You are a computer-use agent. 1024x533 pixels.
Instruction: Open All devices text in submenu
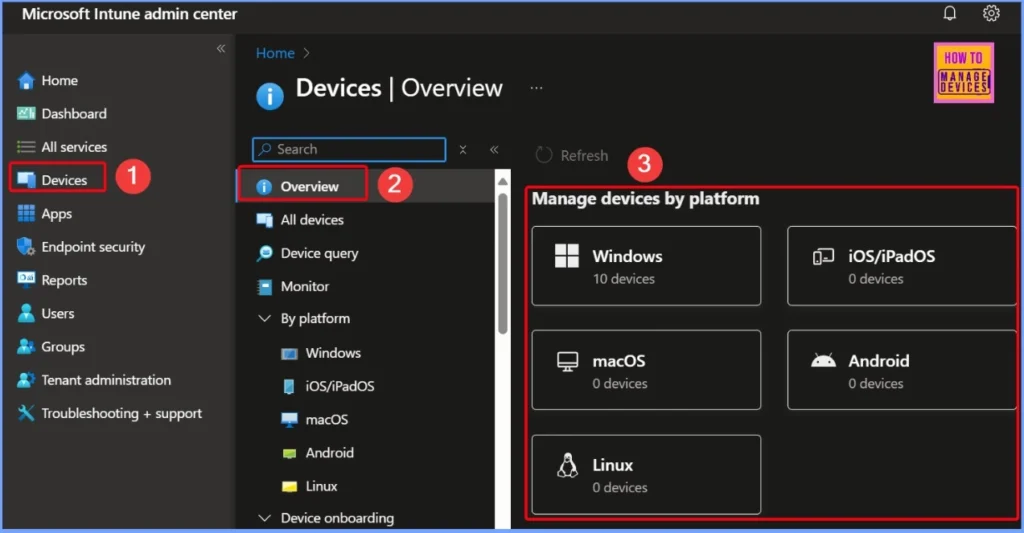[312, 220]
